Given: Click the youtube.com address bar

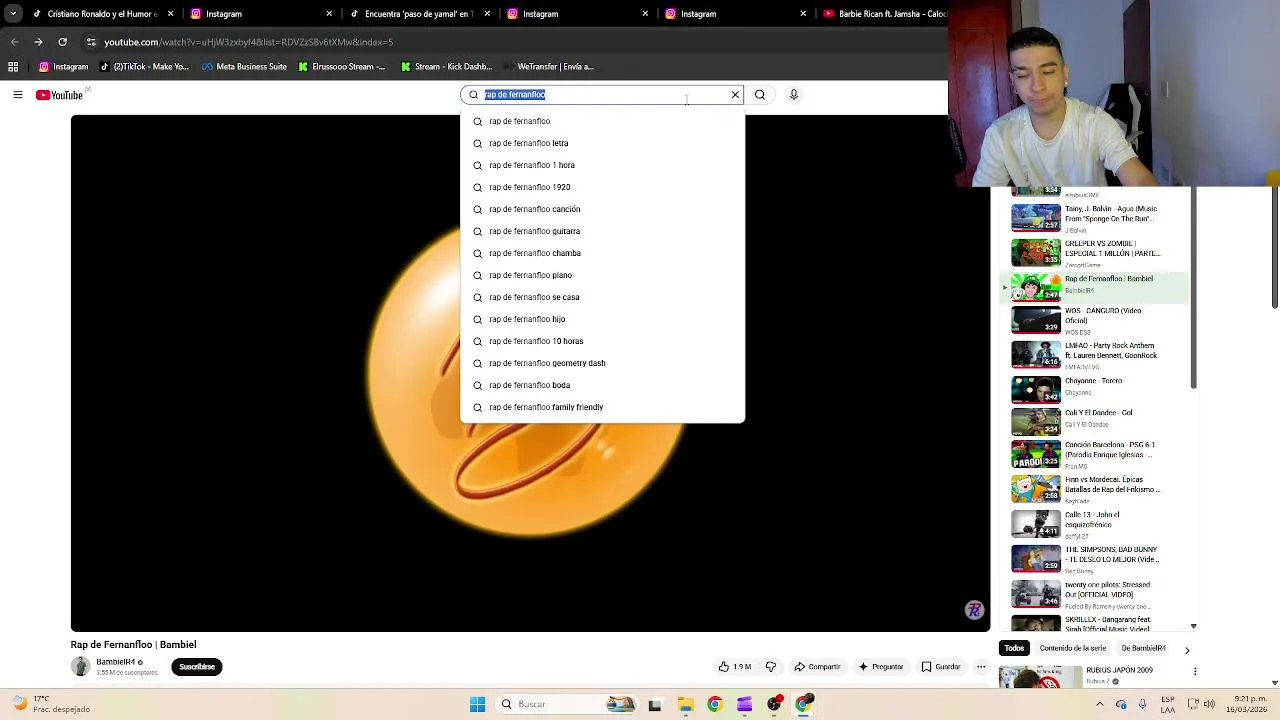Looking at the screenshot, I should pos(515,42).
